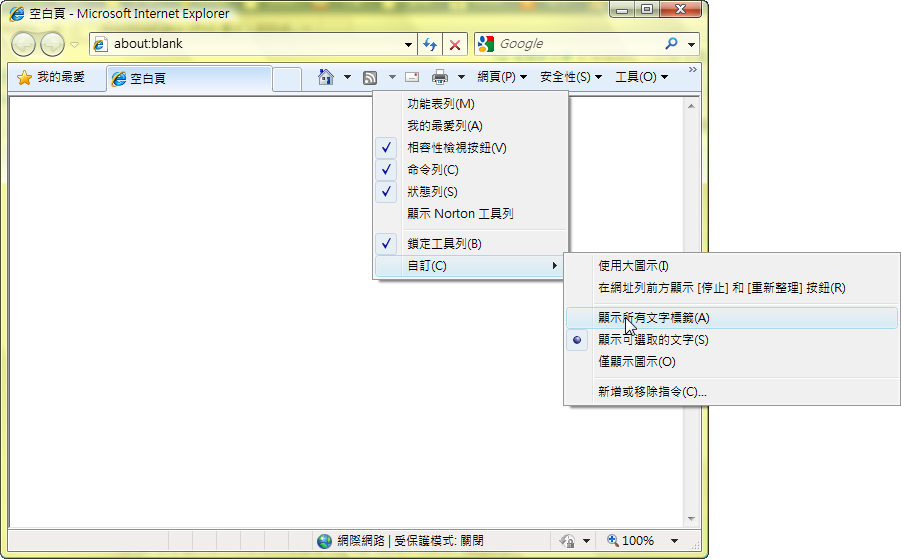Click the scrollbar up arrow

point(691,106)
